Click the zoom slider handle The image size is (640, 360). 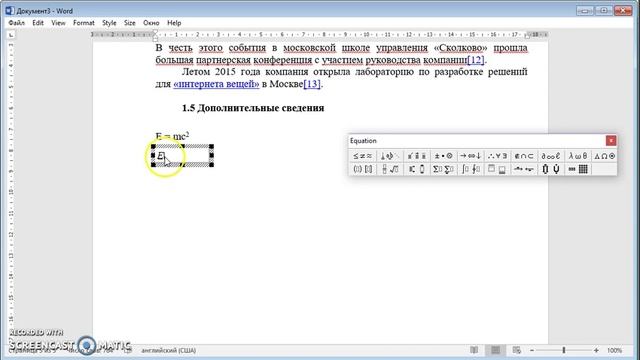(564, 350)
